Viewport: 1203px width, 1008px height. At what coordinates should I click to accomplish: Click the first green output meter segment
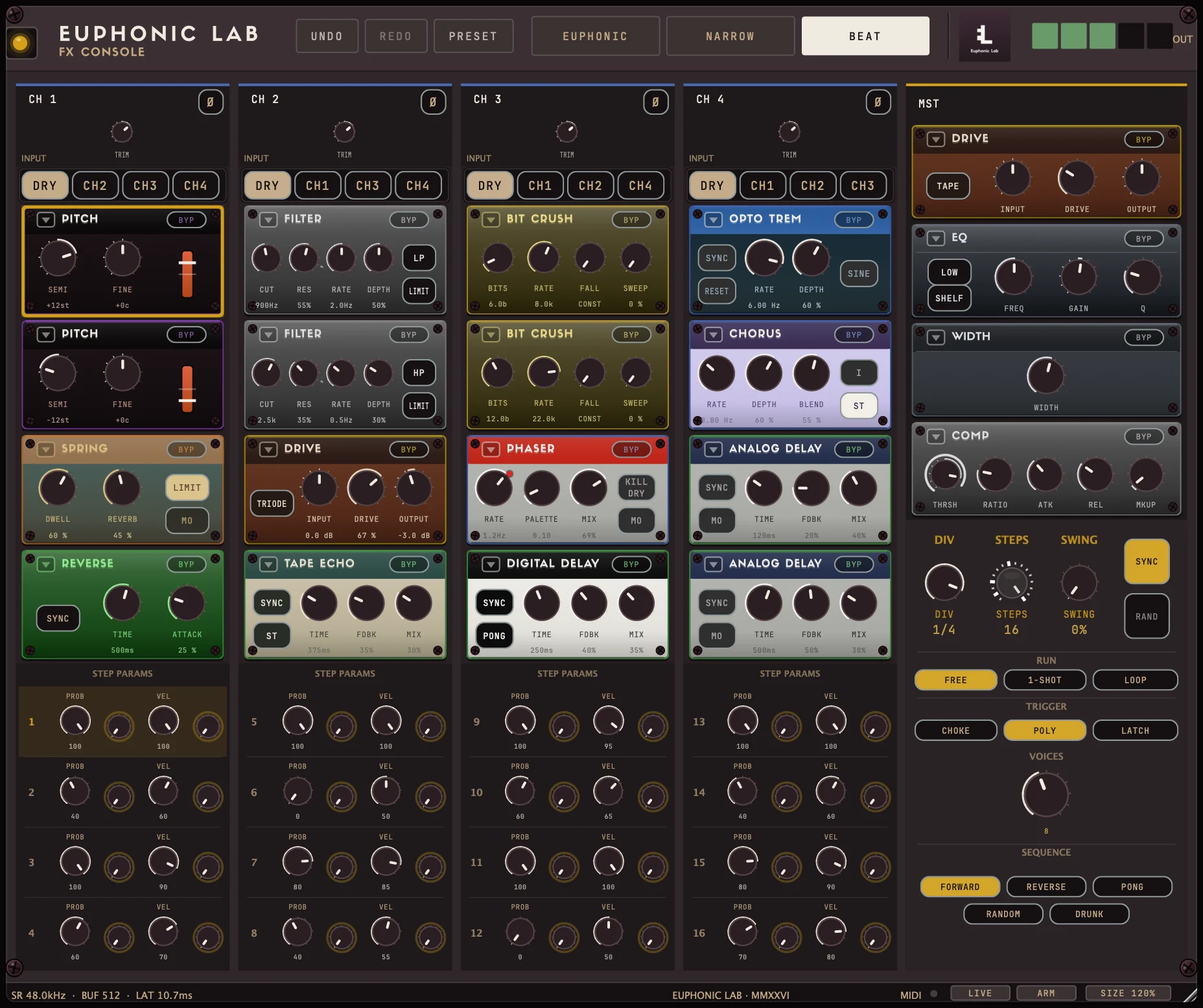coord(1045,36)
